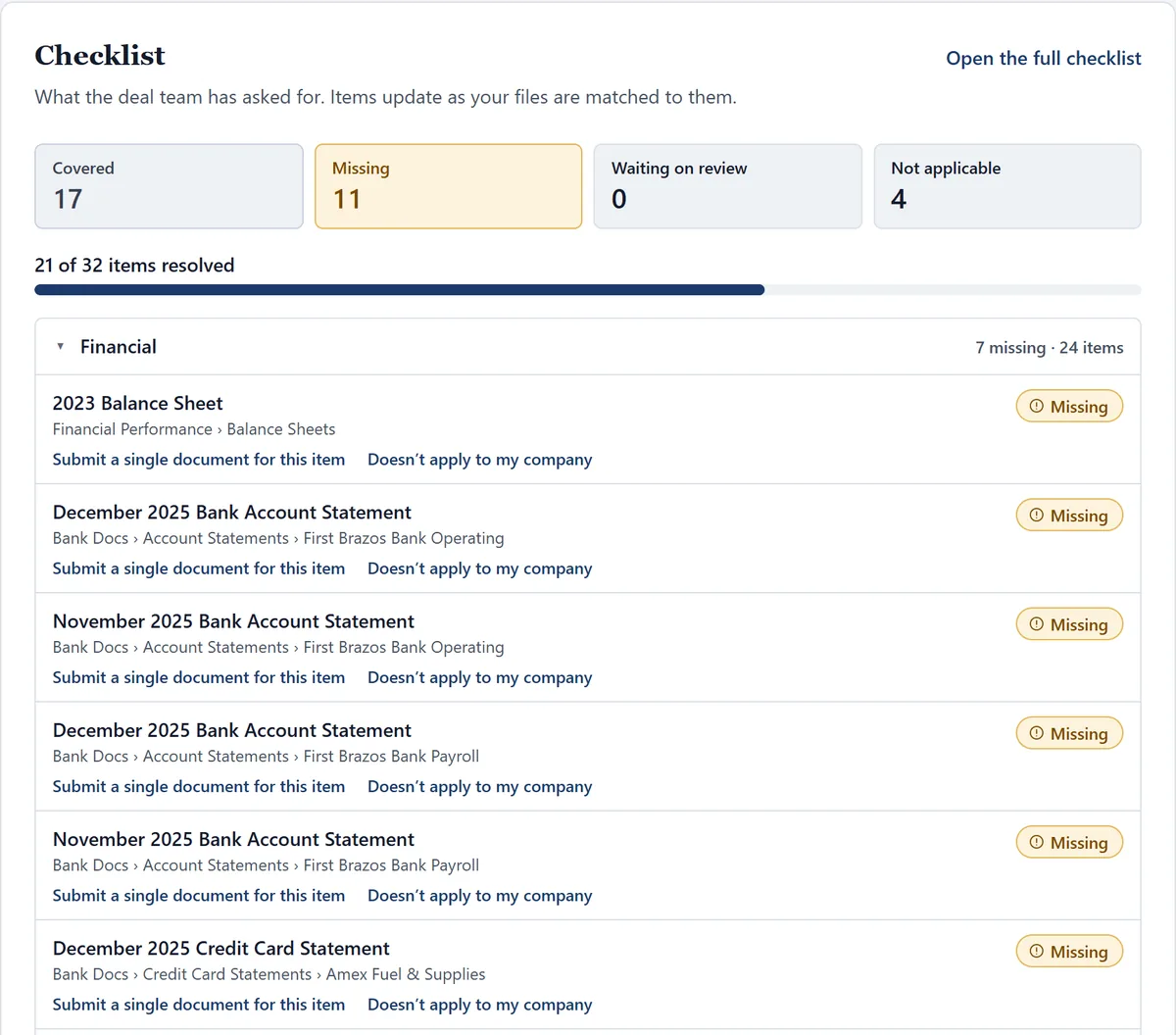Click December 2025 Bank Account Statement title, Operating
This screenshot has width=1176, height=1035.
(232, 512)
